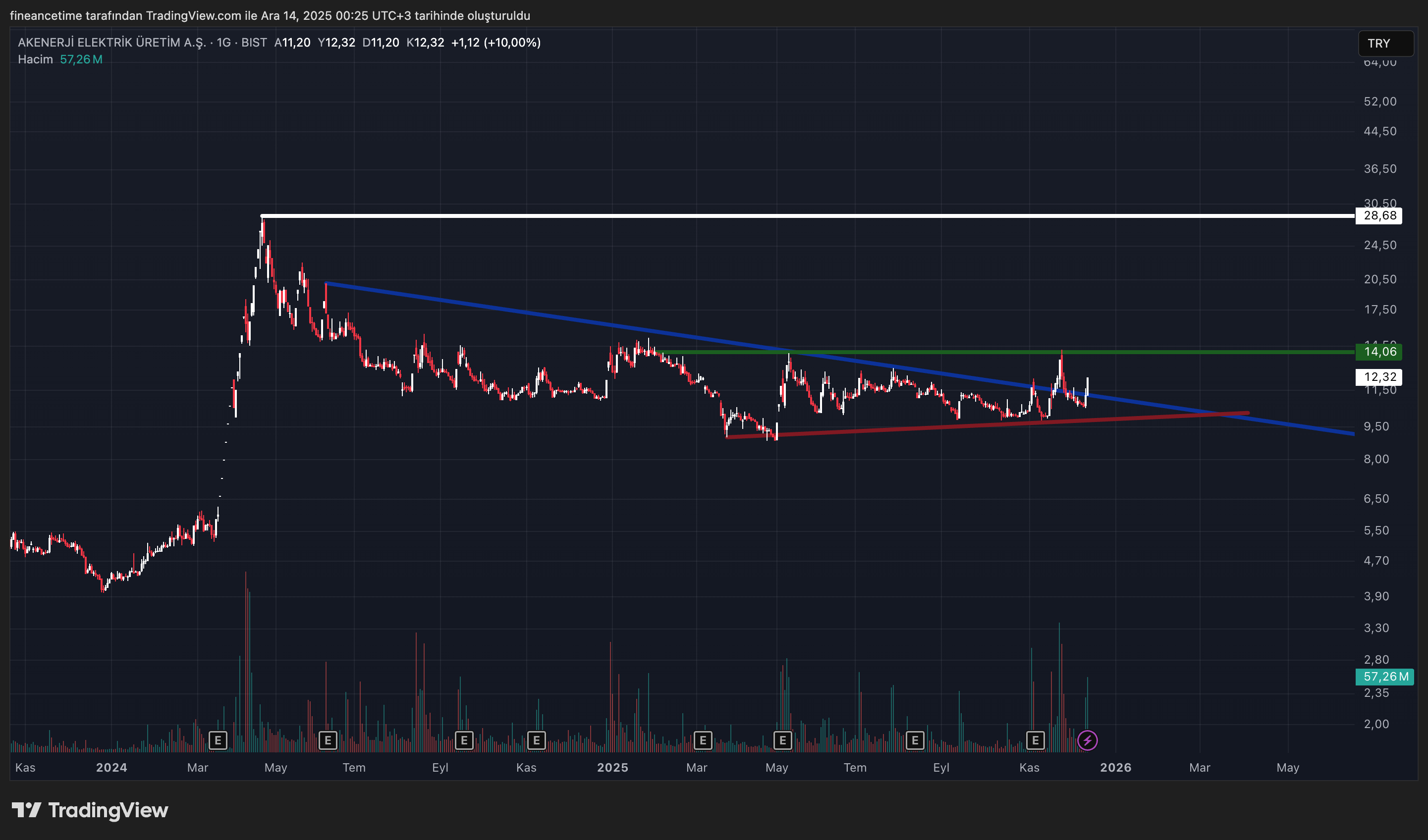Click the current price label 12,32
Image resolution: width=1428 pixels, height=840 pixels.
click(1379, 377)
